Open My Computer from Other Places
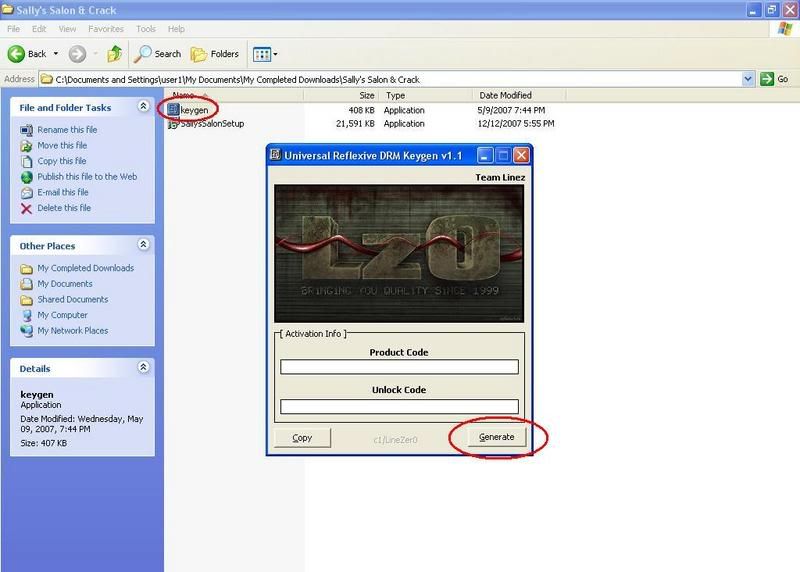The height and width of the screenshot is (572, 800). pyautogui.click(x=63, y=315)
